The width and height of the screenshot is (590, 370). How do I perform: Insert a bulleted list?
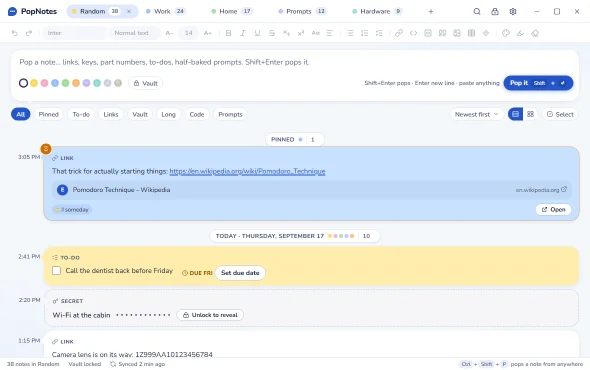point(350,33)
